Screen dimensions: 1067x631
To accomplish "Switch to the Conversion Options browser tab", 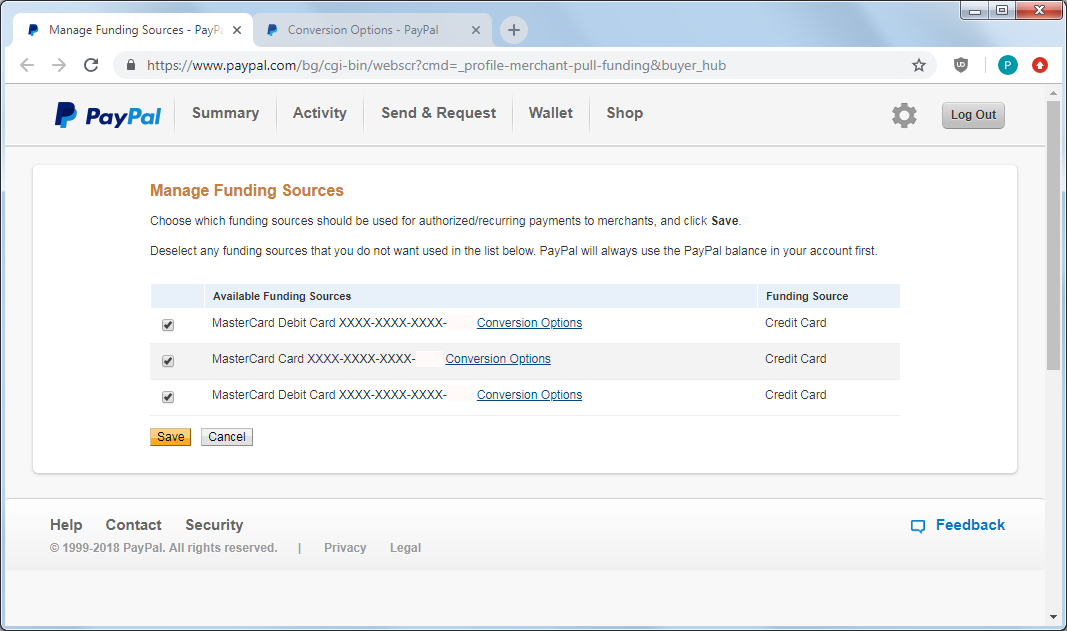I will (371, 30).
